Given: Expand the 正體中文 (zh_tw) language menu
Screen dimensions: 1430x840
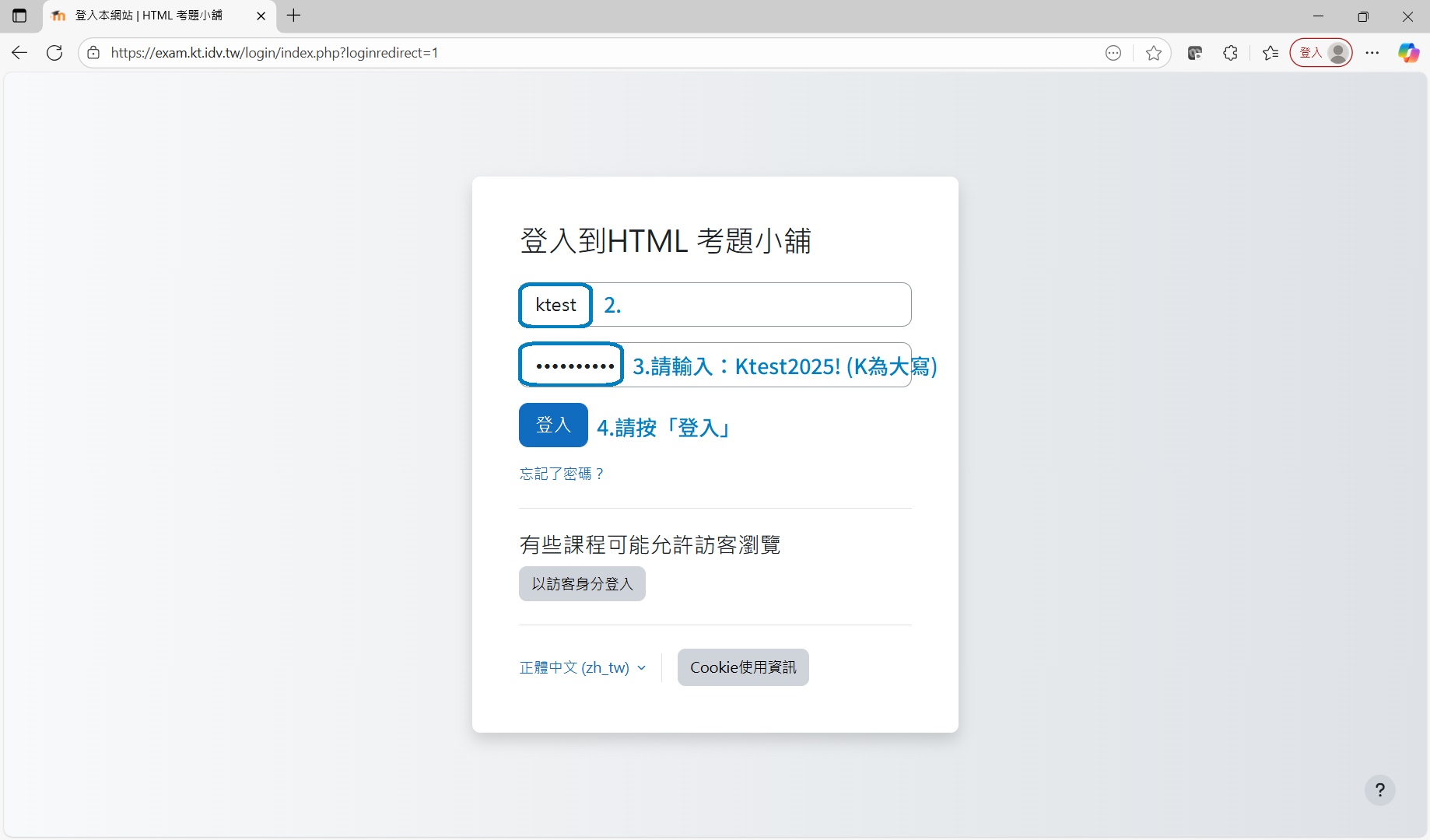Looking at the screenshot, I should 582,667.
